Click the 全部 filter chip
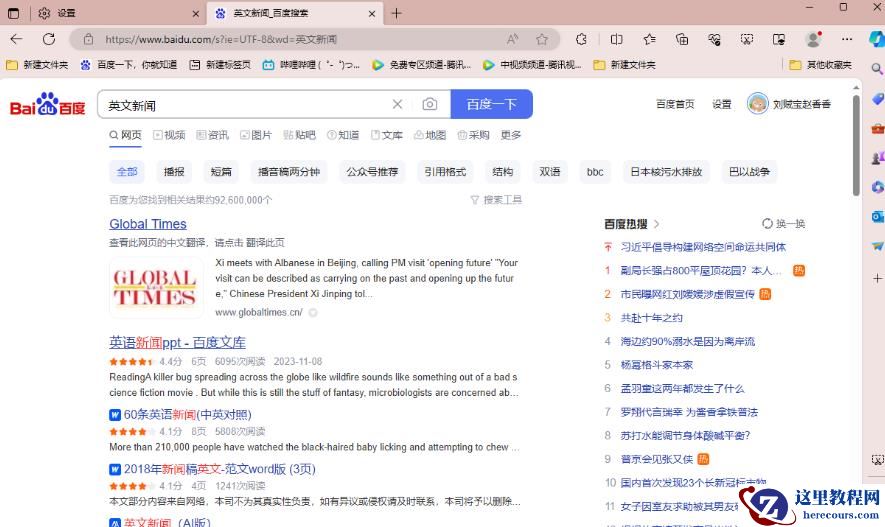The height and width of the screenshot is (527, 885). (127, 172)
